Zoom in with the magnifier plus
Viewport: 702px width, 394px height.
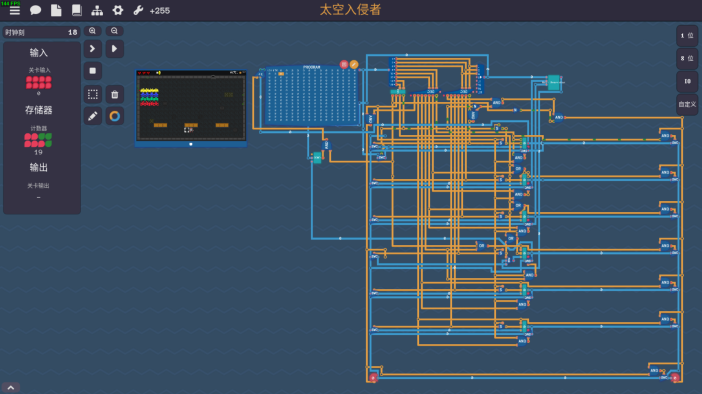tap(92, 31)
